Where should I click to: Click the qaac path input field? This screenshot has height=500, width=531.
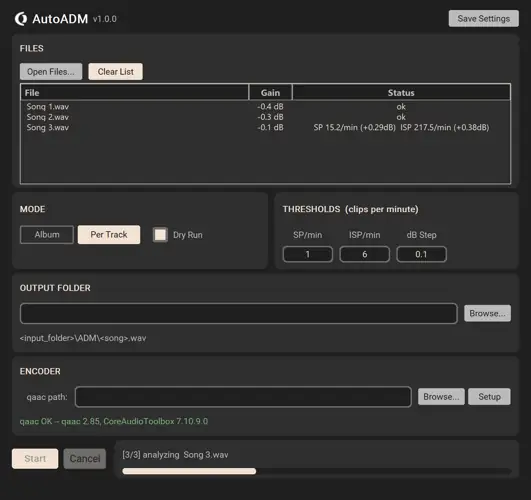pyautogui.click(x=243, y=397)
